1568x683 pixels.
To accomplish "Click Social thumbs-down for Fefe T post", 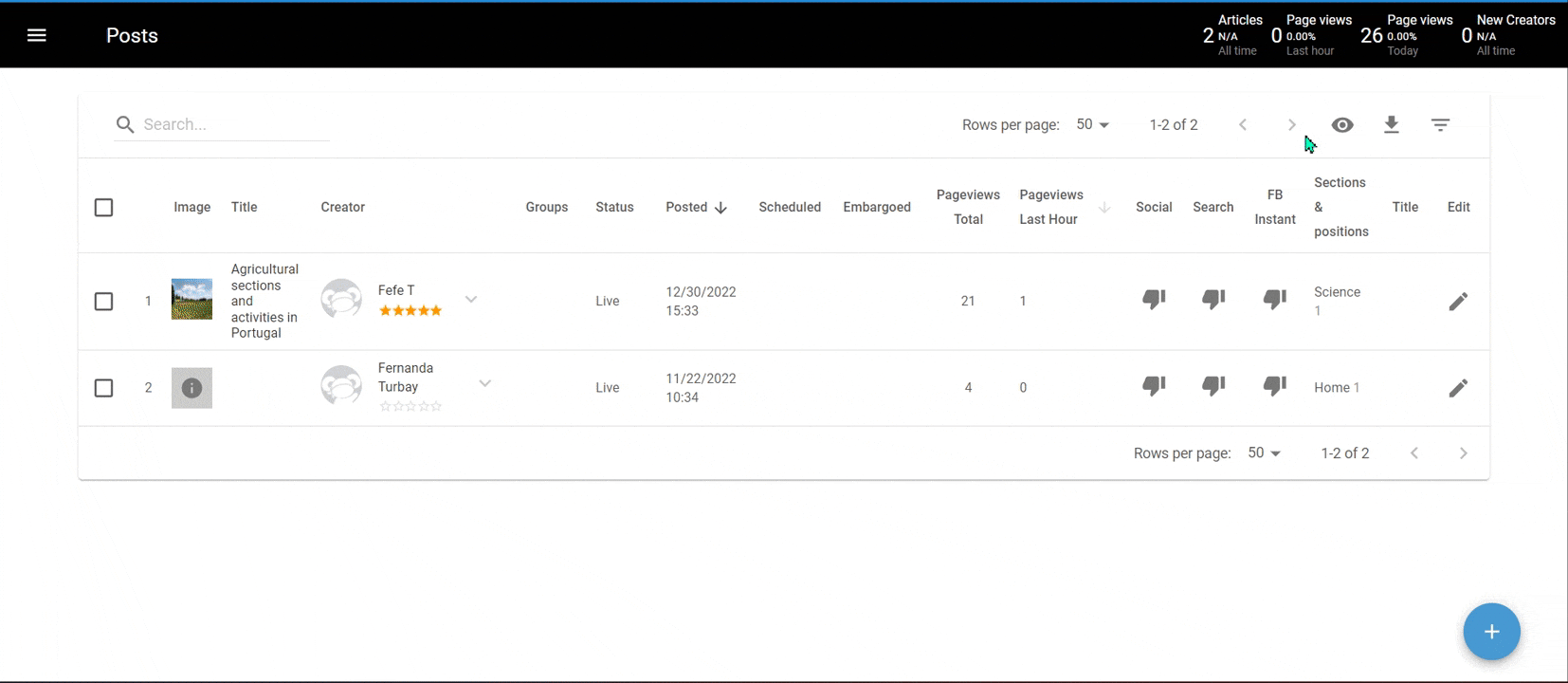I will [x=1154, y=300].
